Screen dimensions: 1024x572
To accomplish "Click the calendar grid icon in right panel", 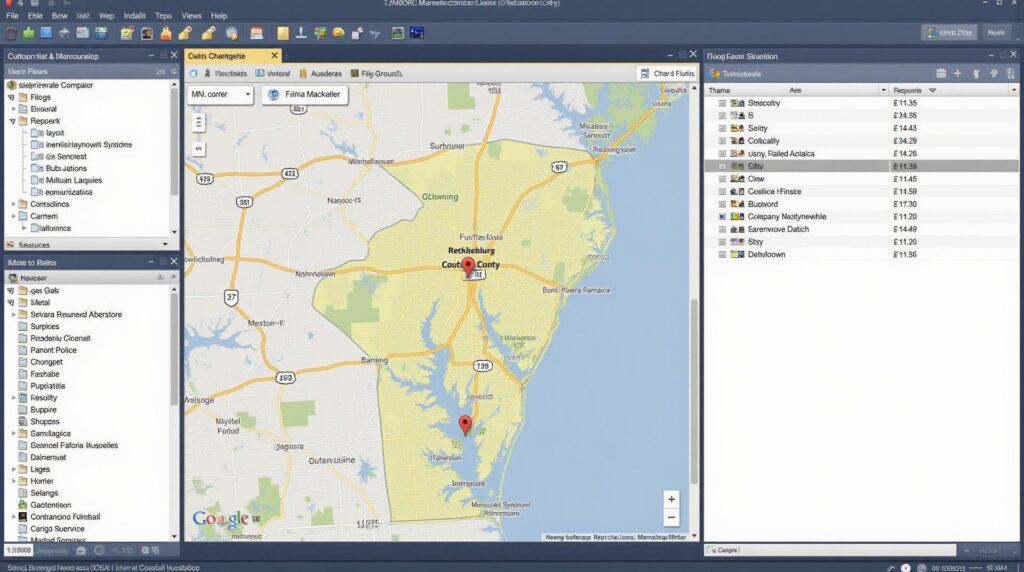I will click(x=941, y=74).
